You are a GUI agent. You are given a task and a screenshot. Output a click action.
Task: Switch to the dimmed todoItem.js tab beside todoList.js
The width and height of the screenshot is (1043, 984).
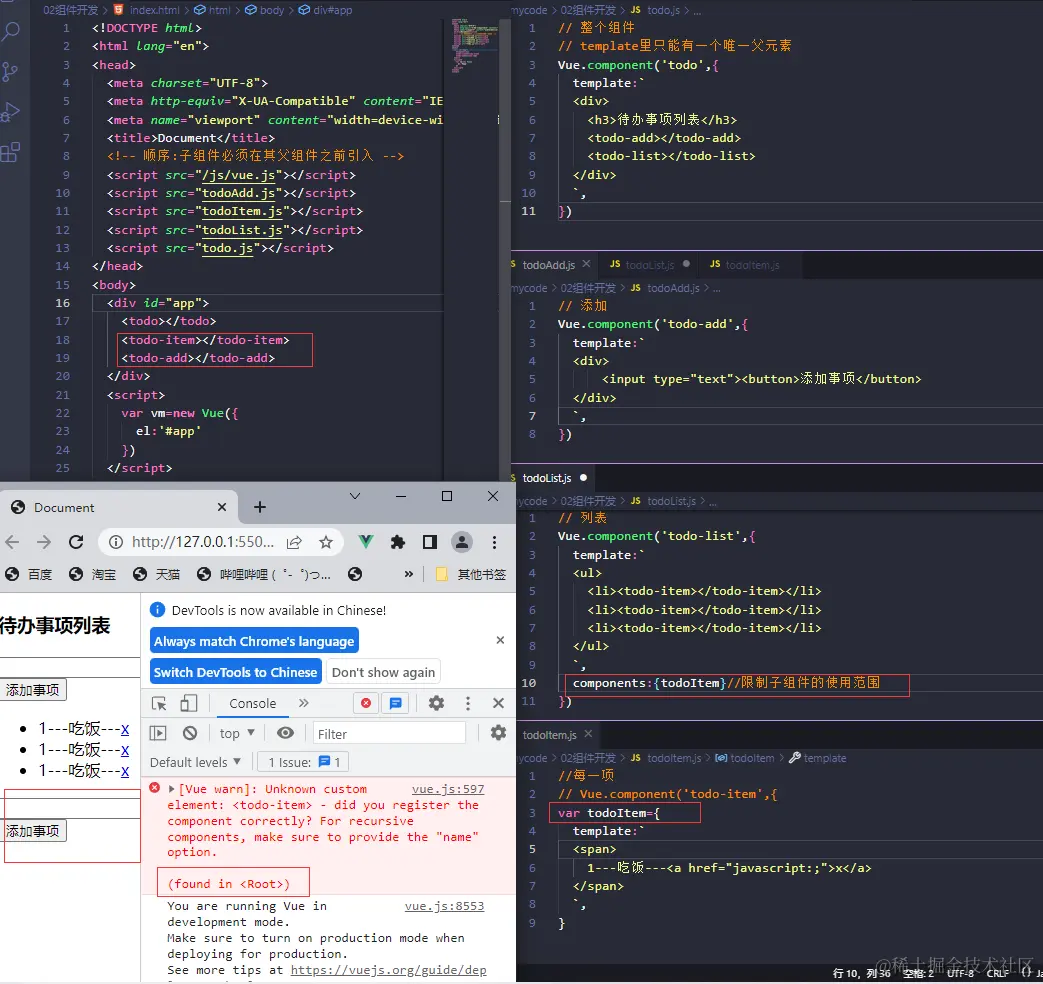point(752,265)
